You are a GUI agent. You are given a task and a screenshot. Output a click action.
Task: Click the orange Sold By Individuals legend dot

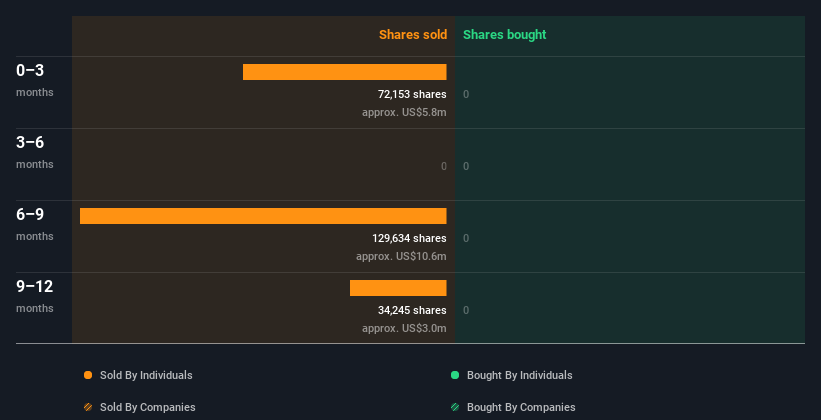coord(88,375)
